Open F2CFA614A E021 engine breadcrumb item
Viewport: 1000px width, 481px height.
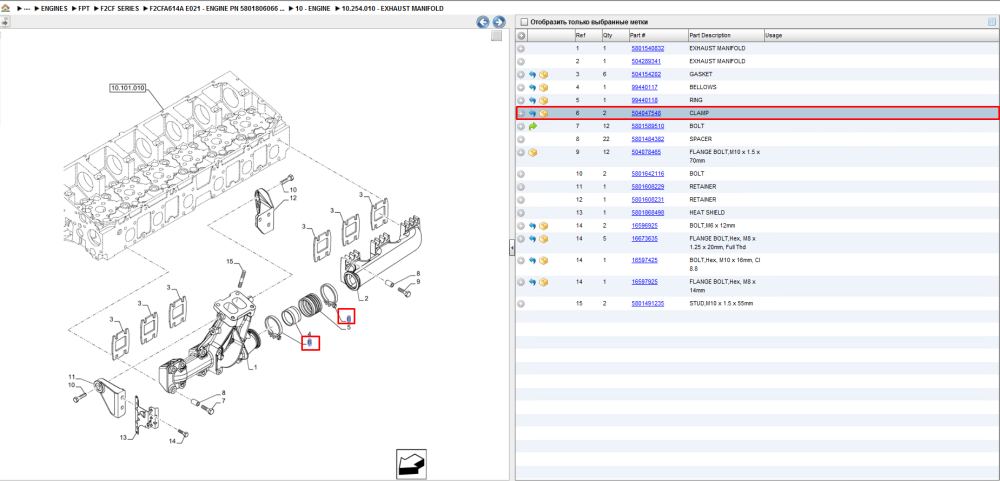tap(217, 9)
